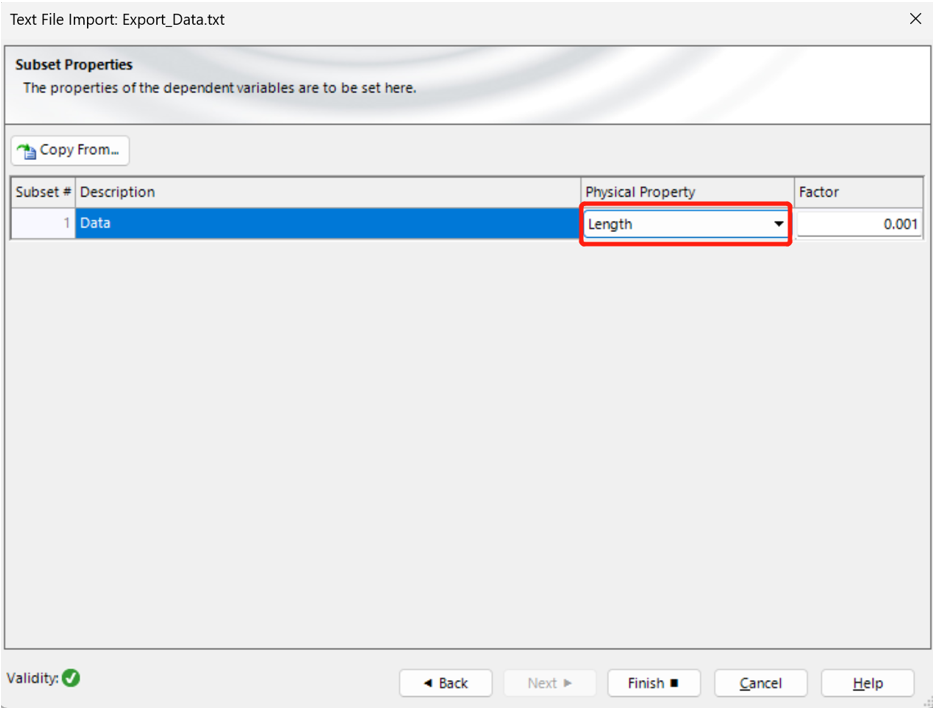Screen dimensions: 936x709
Task: Click the green Validity checkmark icon
Action: coord(71,678)
